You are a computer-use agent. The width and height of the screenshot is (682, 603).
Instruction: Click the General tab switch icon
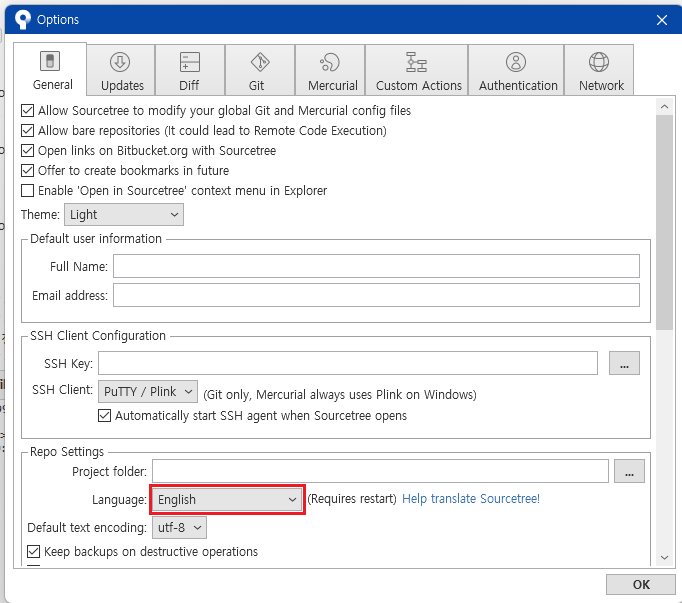pos(50,61)
